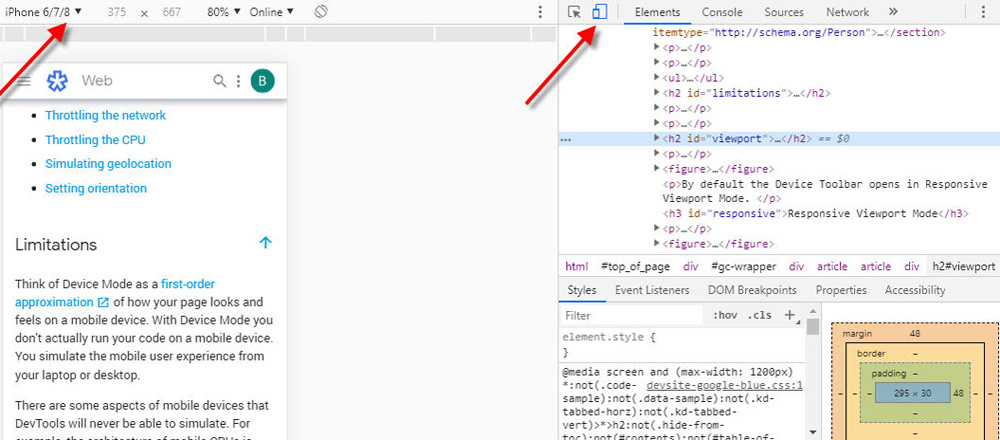
Task: Open the Event Listeners tab
Action: click(x=652, y=290)
